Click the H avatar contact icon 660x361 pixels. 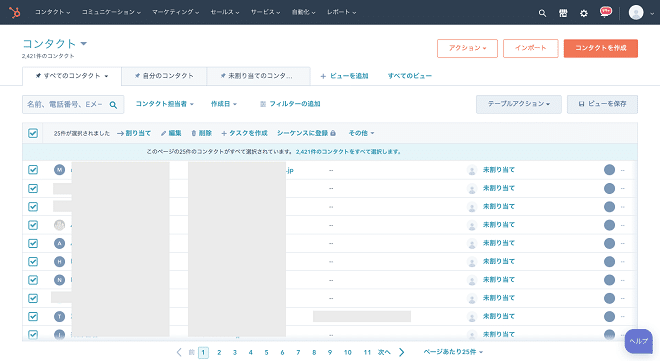pyautogui.click(x=59, y=261)
